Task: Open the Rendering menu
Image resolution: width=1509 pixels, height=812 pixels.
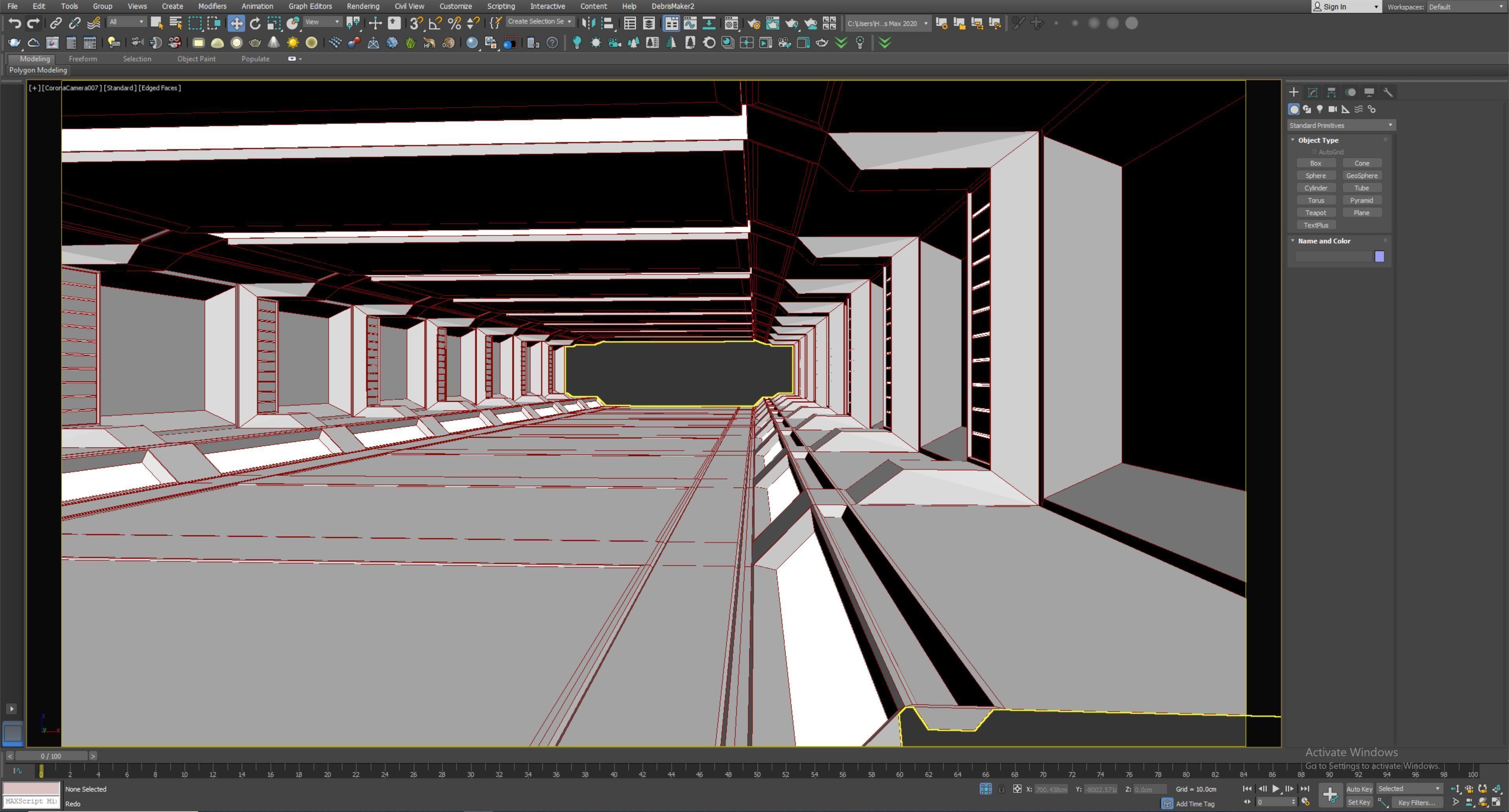Action: tap(363, 6)
